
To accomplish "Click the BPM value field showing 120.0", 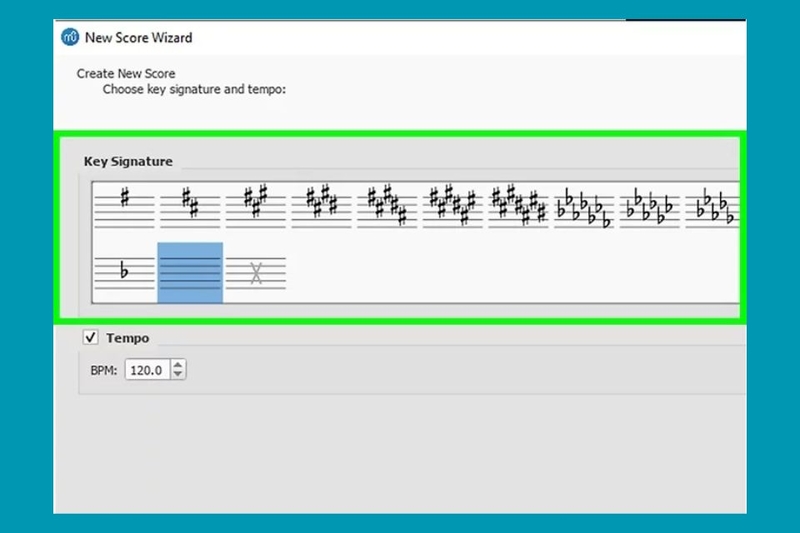I will (147, 370).
